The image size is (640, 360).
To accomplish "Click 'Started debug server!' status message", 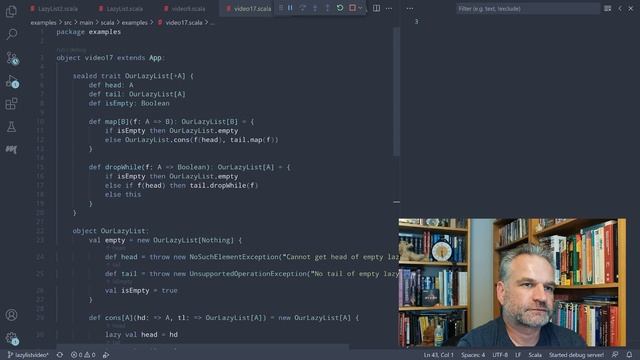I will coord(576,355).
